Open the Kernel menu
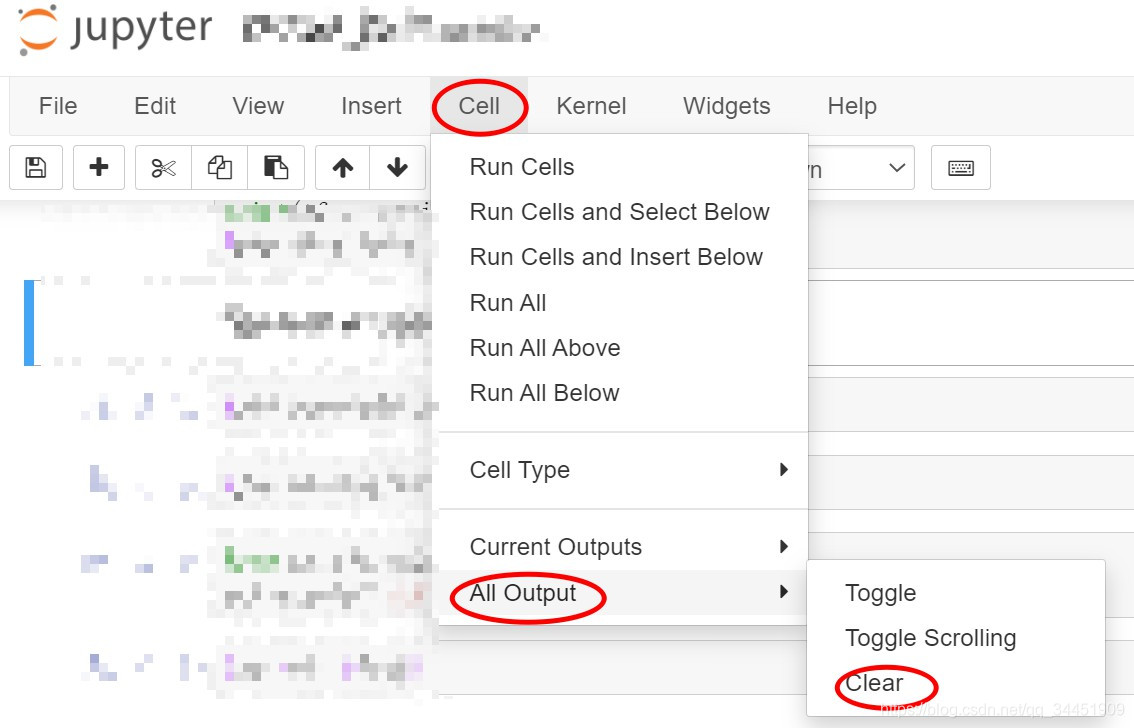The width and height of the screenshot is (1134, 728). click(591, 106)
